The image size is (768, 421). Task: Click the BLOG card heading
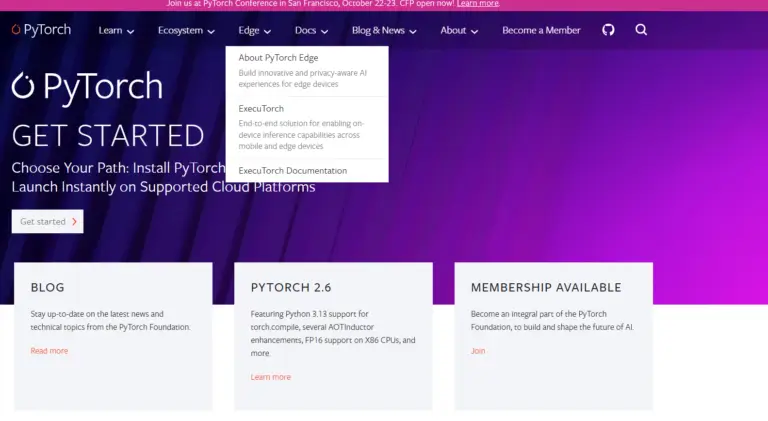pyautogui.click(x=48, y=288)
